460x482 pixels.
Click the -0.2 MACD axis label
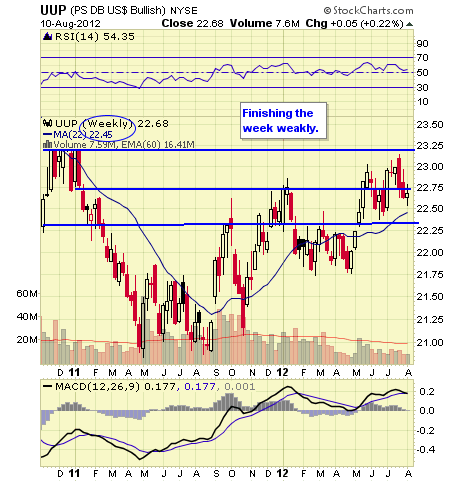[x=425, y=430]
